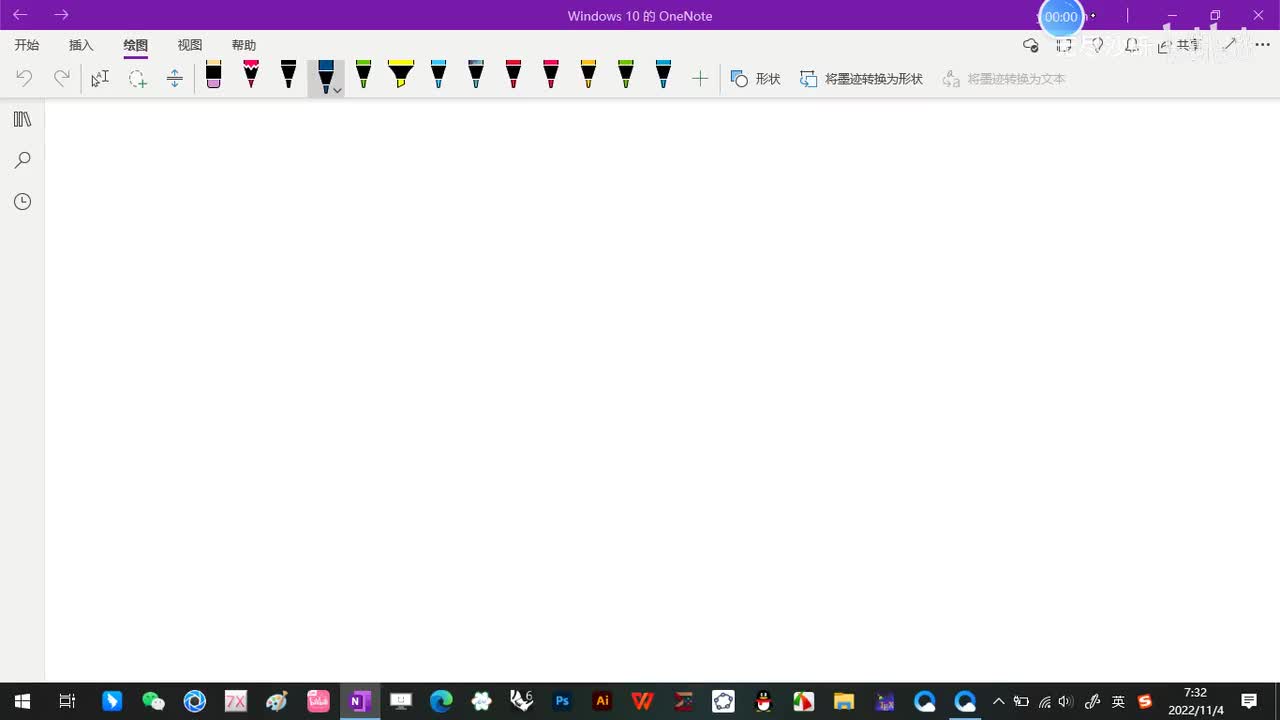Viewport: 1280px width, 720px height.
Task: Open the more options ellipsis menu
Action: (x=1262, y=45)
